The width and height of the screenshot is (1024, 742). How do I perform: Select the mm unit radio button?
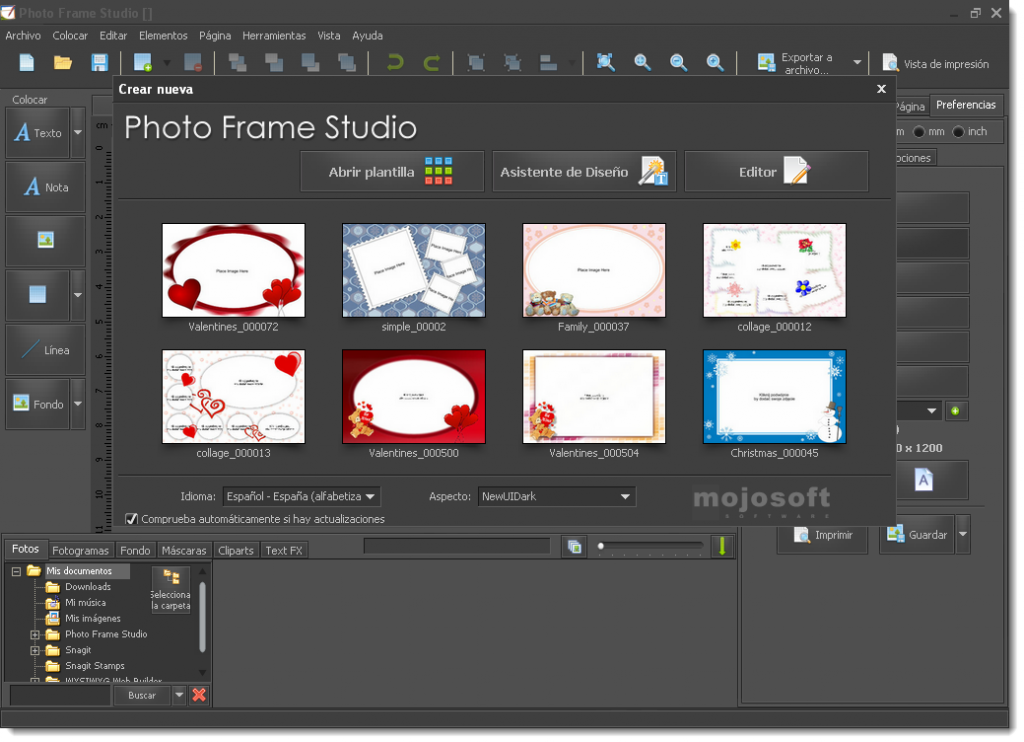919,132
